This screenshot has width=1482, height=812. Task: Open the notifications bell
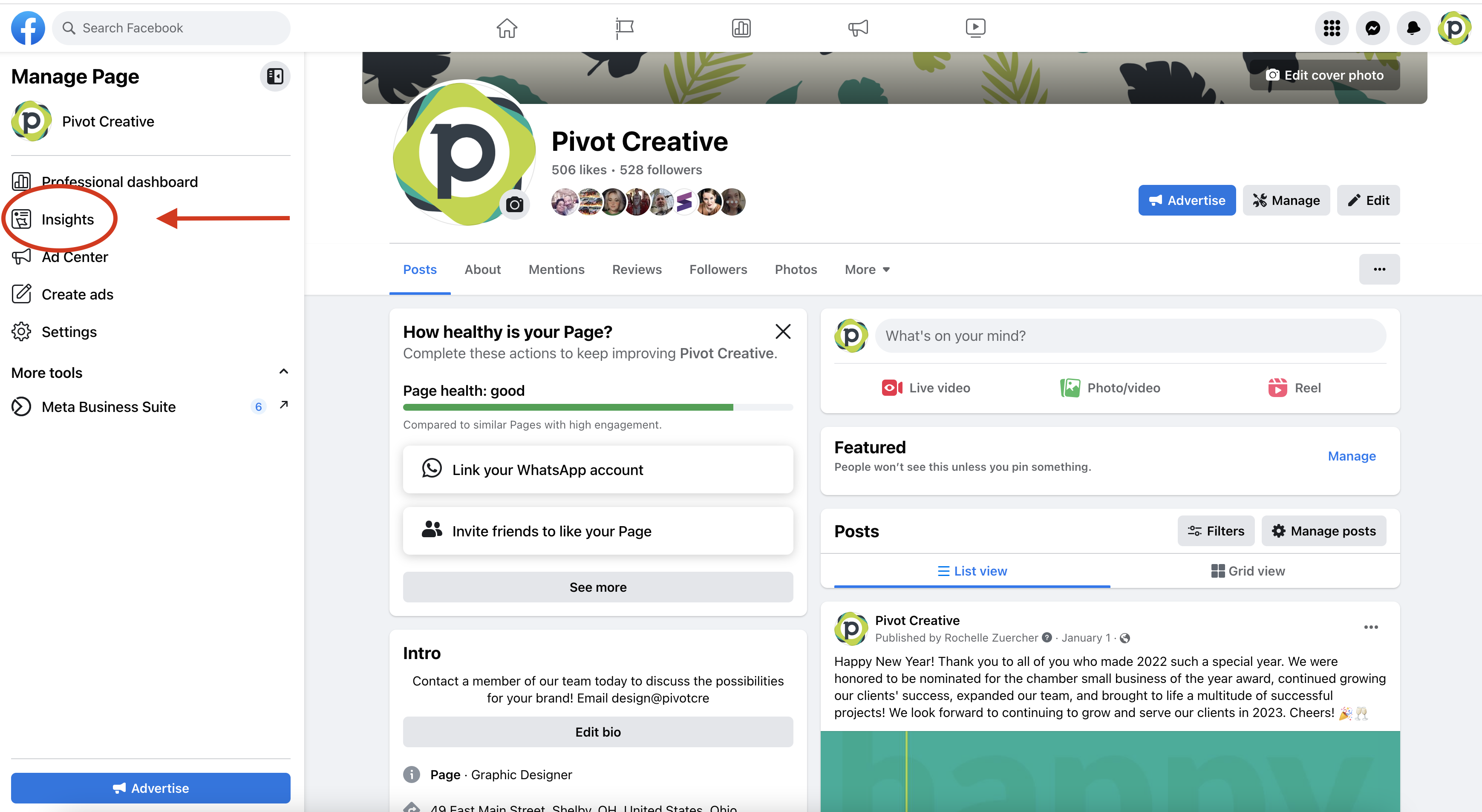1413,28
